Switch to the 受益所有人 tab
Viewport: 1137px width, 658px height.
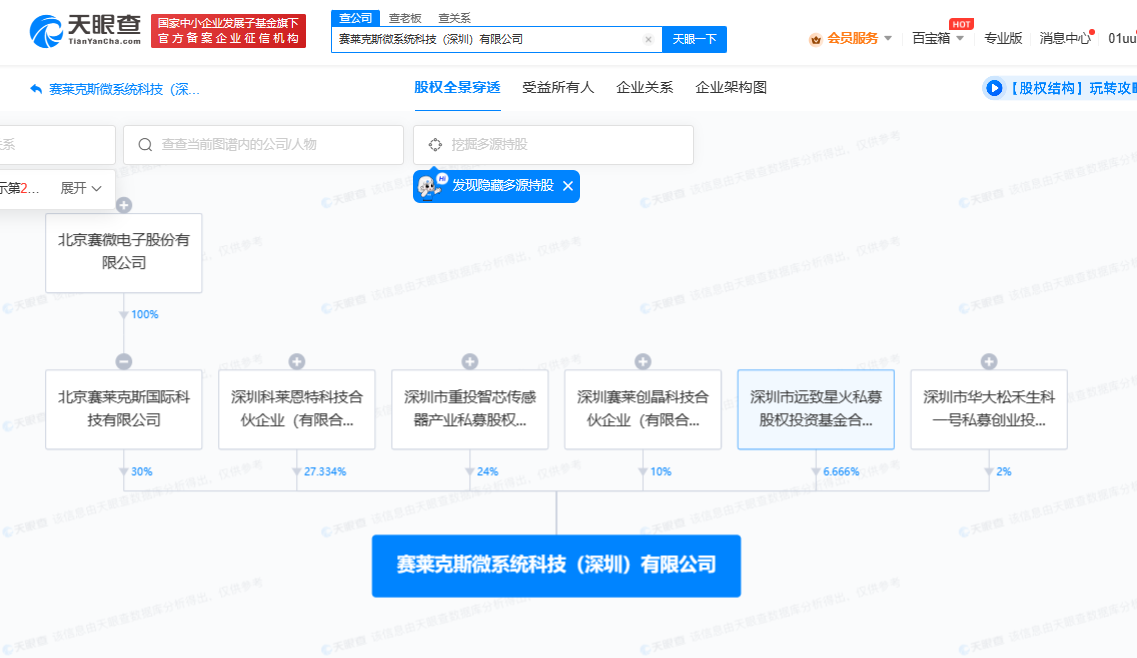tap(558, 88)
